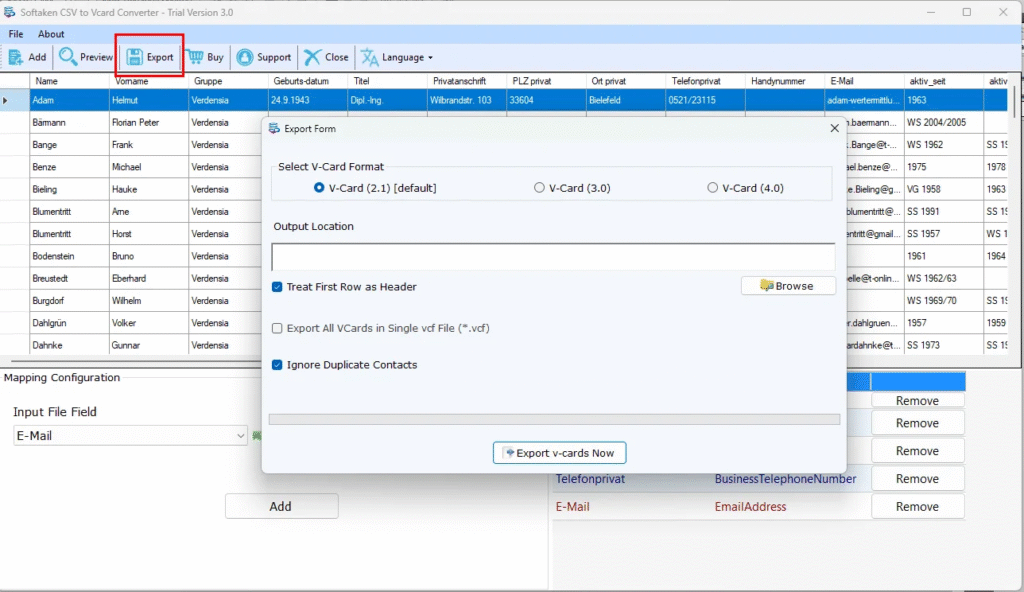Image resolution: width=1024 pixels, height=592 pixels.
Task: Click the Handynummer column header
Action: 785,81
